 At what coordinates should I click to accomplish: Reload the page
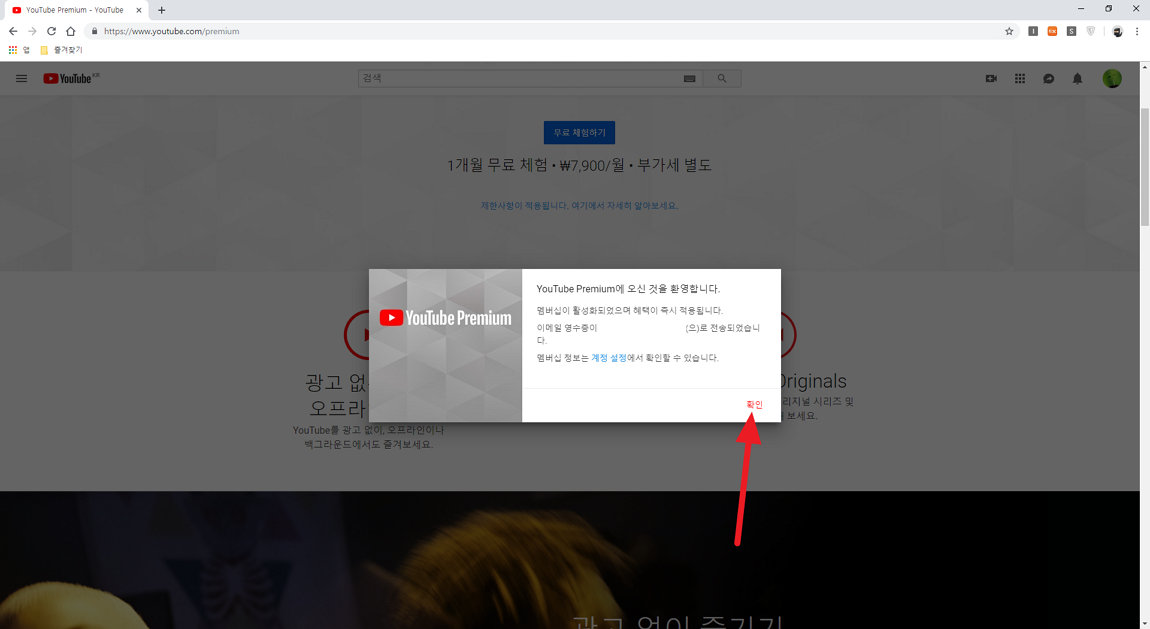(51, 31)
